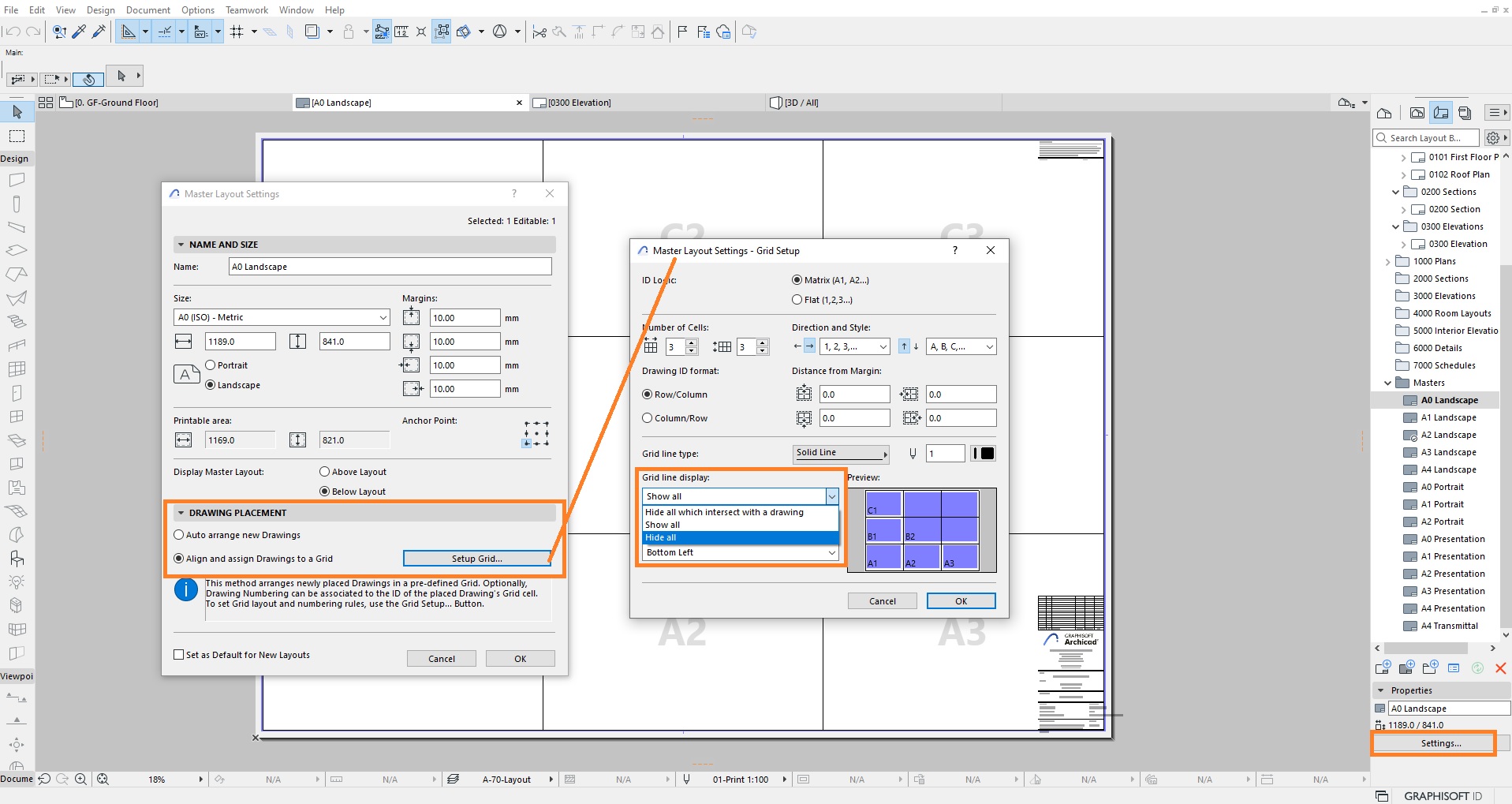This screenshot has height=804, width=1512.
Task: Open the Document menu
Action: [148, 10]
